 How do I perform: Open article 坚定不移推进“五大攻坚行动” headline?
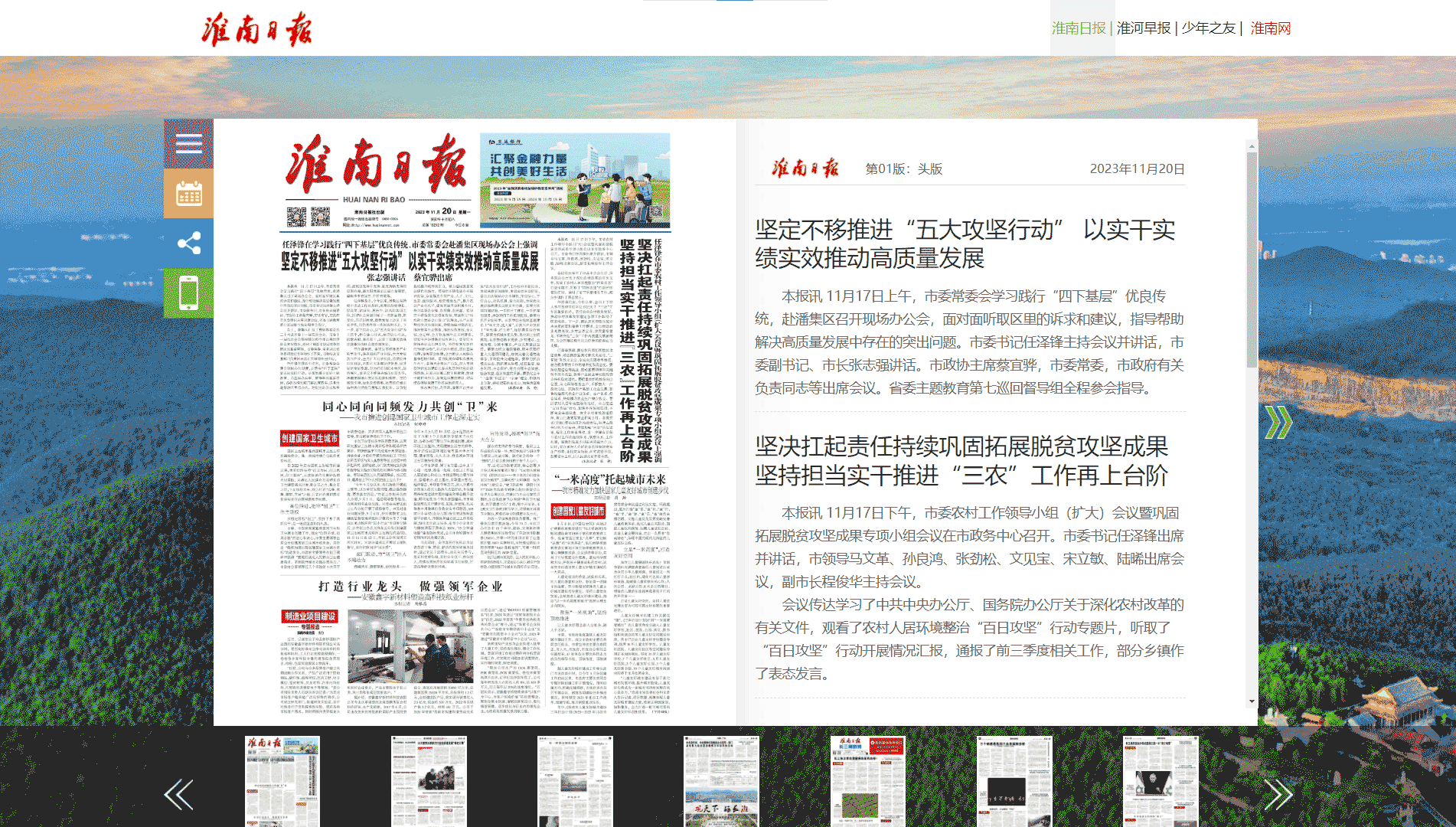click(x=965, y=244)
